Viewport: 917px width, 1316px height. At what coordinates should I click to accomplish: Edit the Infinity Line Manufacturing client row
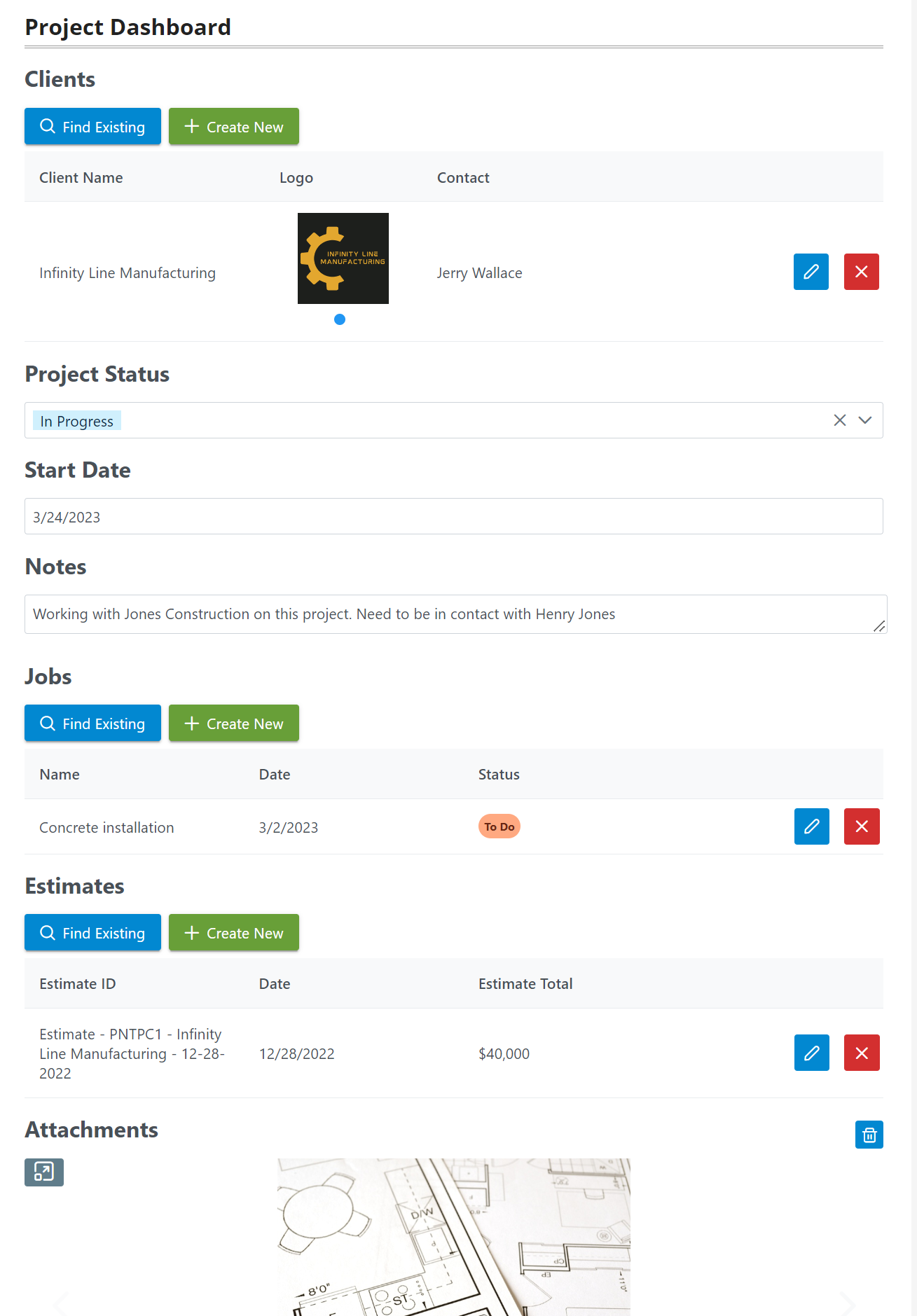pos(811,272)
